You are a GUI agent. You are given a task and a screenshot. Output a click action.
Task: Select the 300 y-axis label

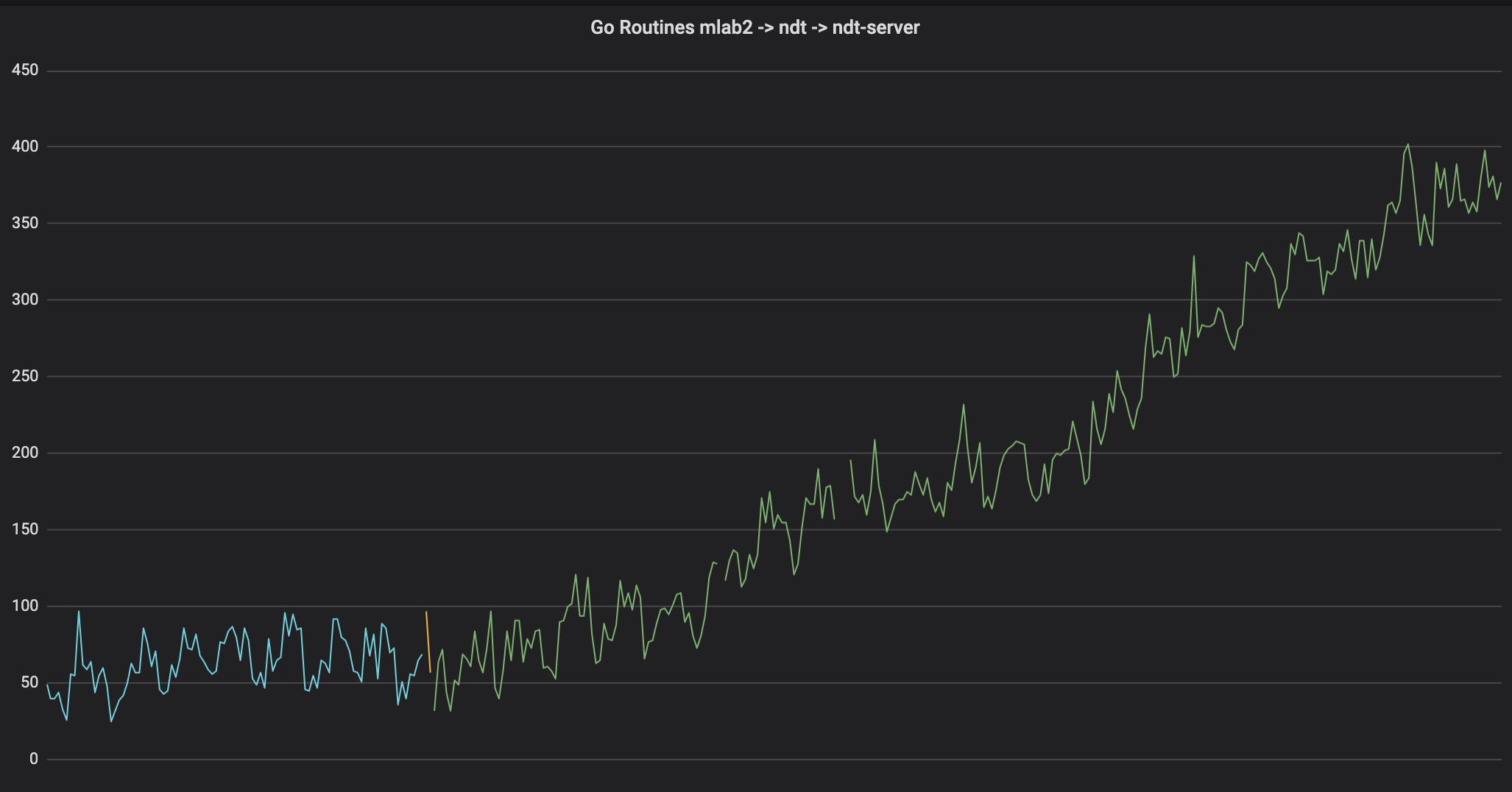click(26, 299)
